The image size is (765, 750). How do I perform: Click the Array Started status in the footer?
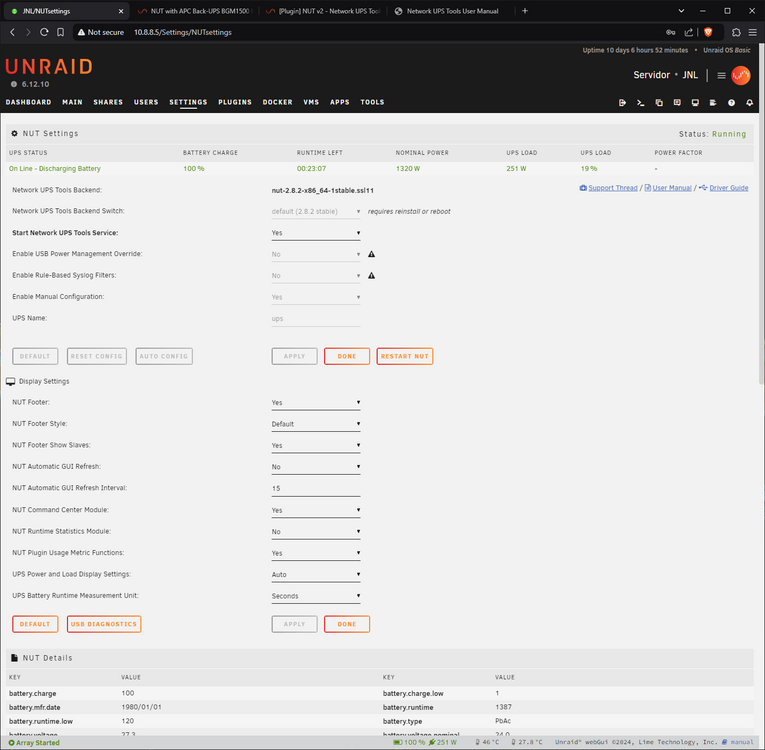pyautogui.click(x=34, y=743)
